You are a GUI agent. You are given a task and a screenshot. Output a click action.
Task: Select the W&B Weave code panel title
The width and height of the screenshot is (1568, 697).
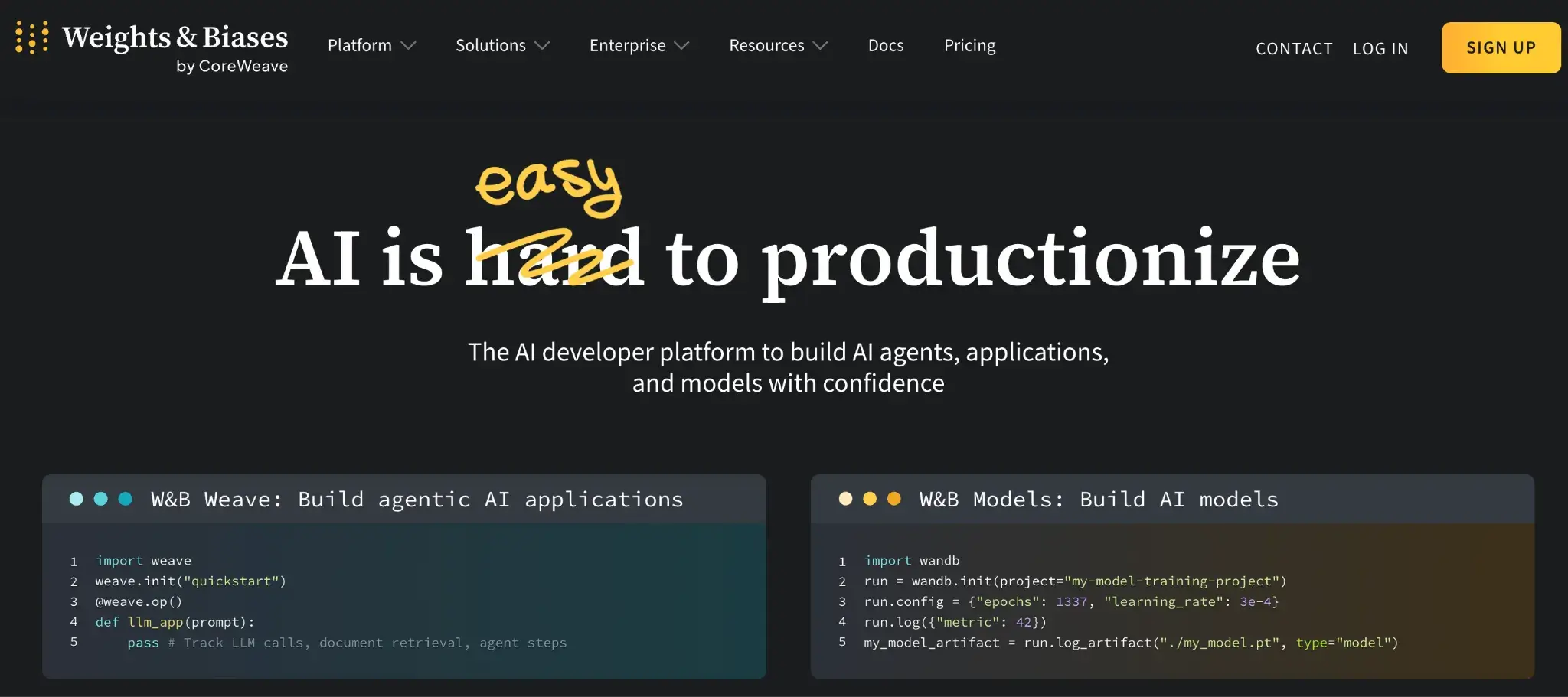coord(416,500)
